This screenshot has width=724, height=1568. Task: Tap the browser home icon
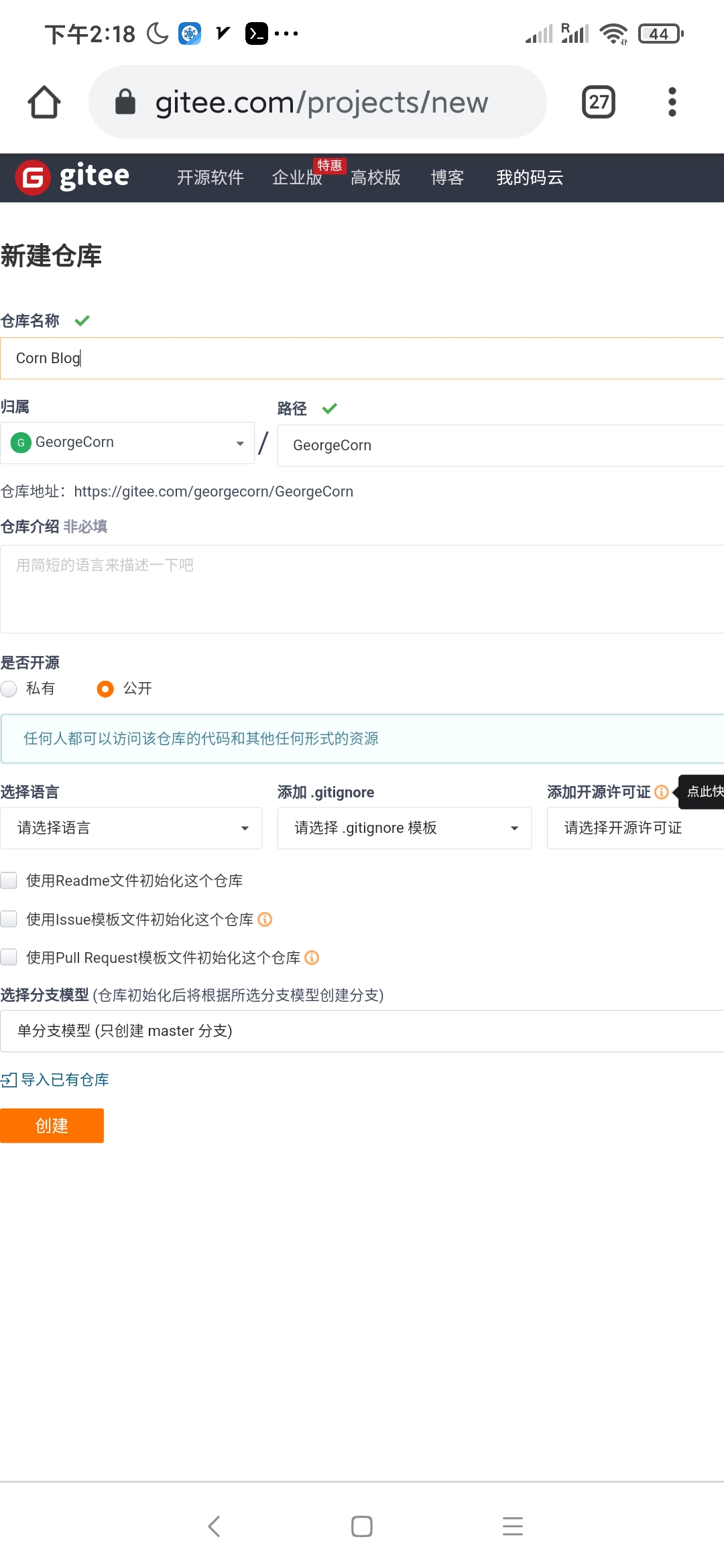click(44, 102)
